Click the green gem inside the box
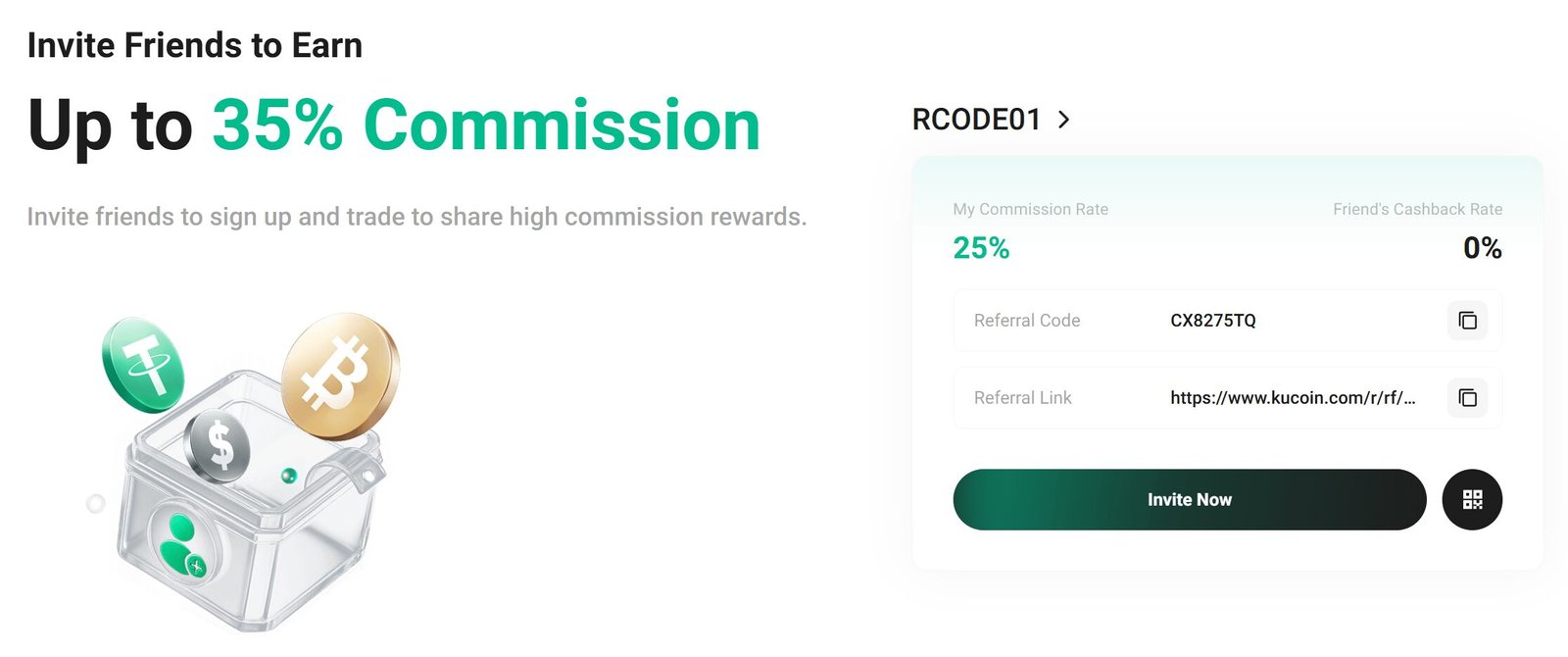This screenshot has height=657, width=1568. pyautogui.click(x=288, y=474)
